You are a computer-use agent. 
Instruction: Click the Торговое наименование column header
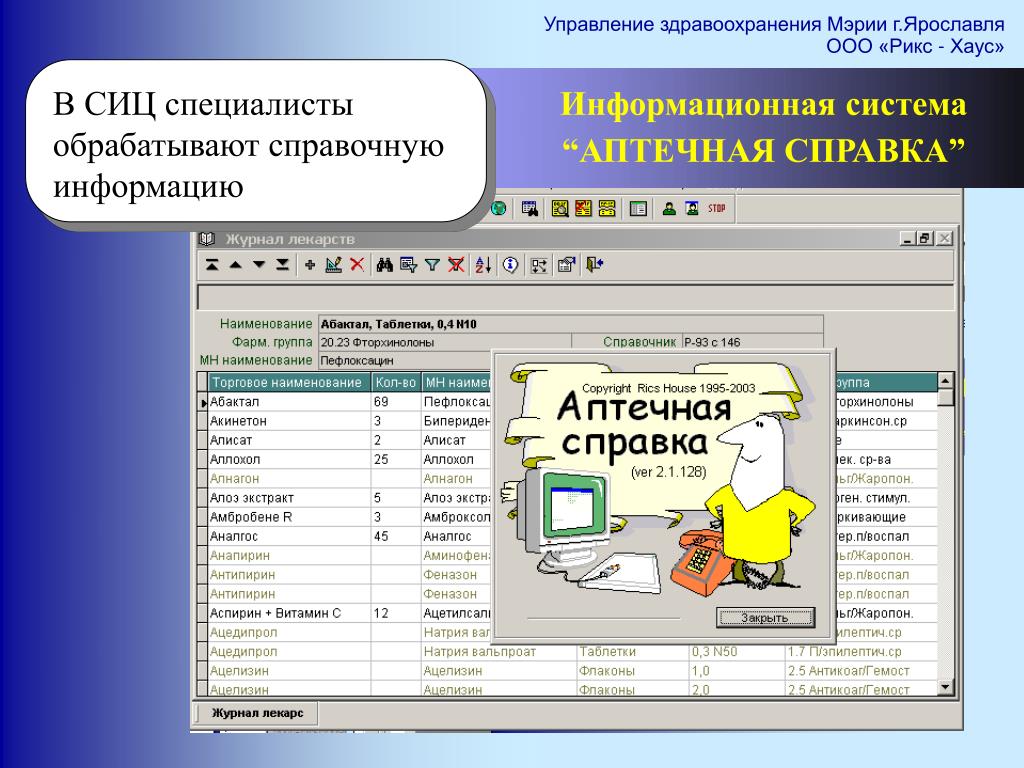click(289, 383)
